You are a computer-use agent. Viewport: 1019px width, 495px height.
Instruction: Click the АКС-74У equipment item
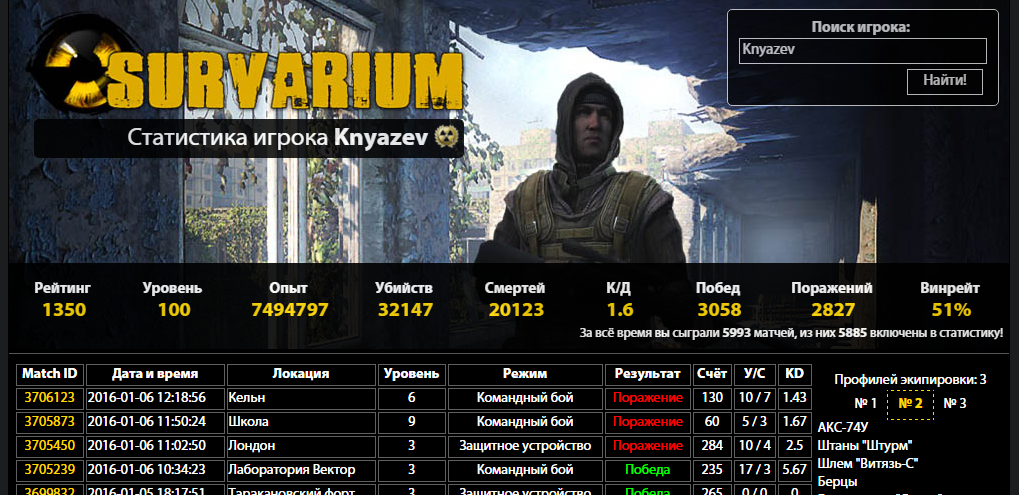[x=843, y=427]
